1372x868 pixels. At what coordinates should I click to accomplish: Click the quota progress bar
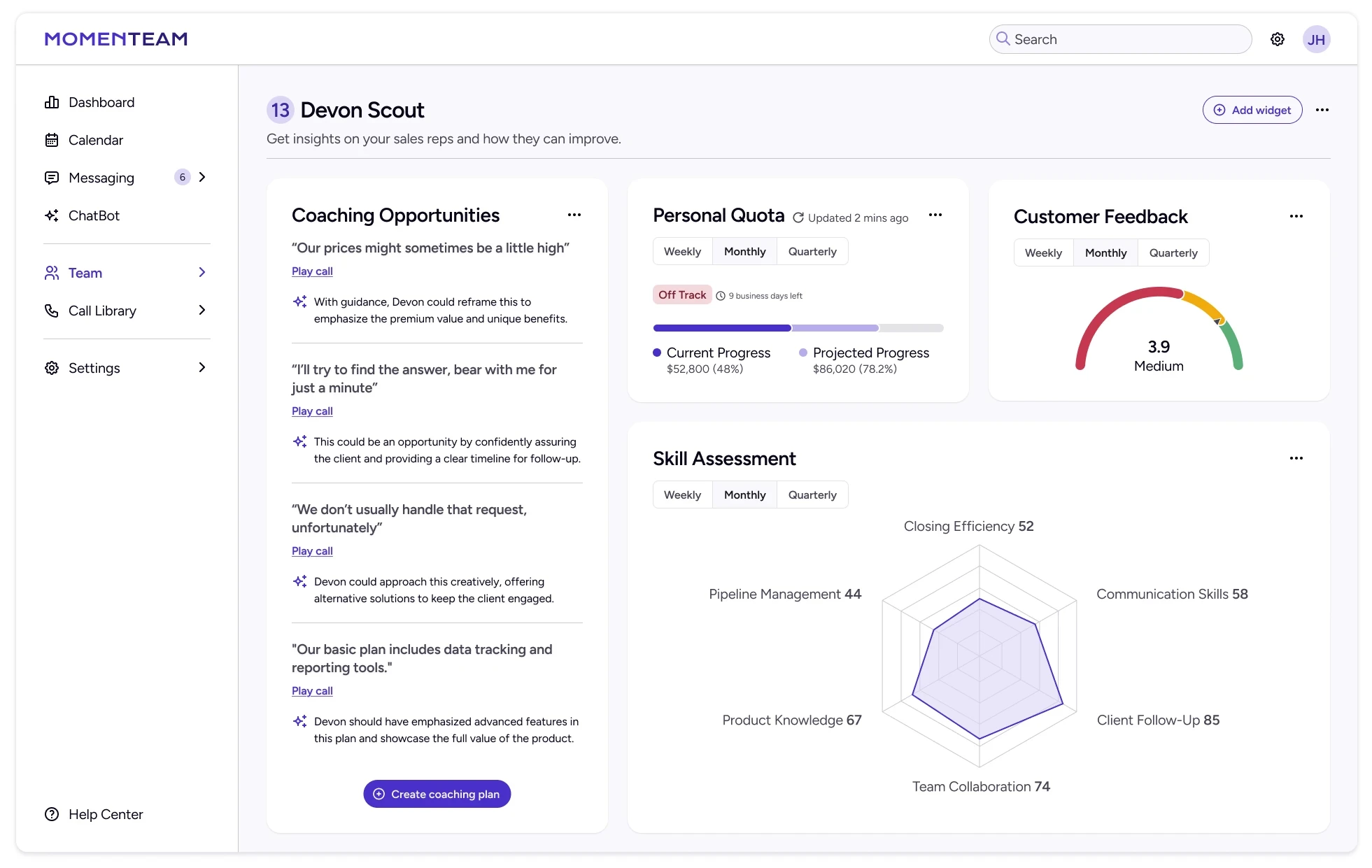coord(798,328)
